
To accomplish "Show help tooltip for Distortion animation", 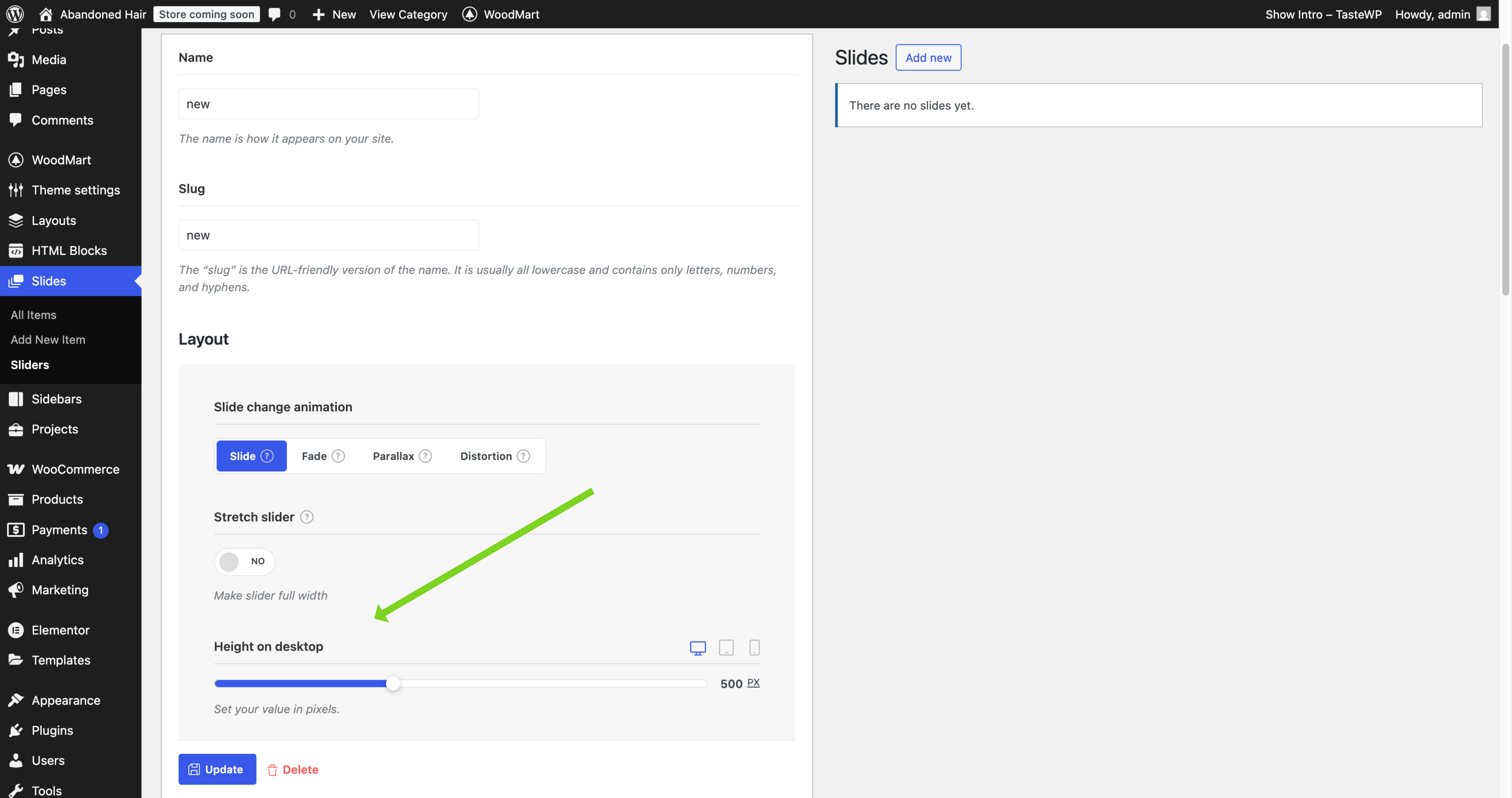I will click(x=524, y=456).
